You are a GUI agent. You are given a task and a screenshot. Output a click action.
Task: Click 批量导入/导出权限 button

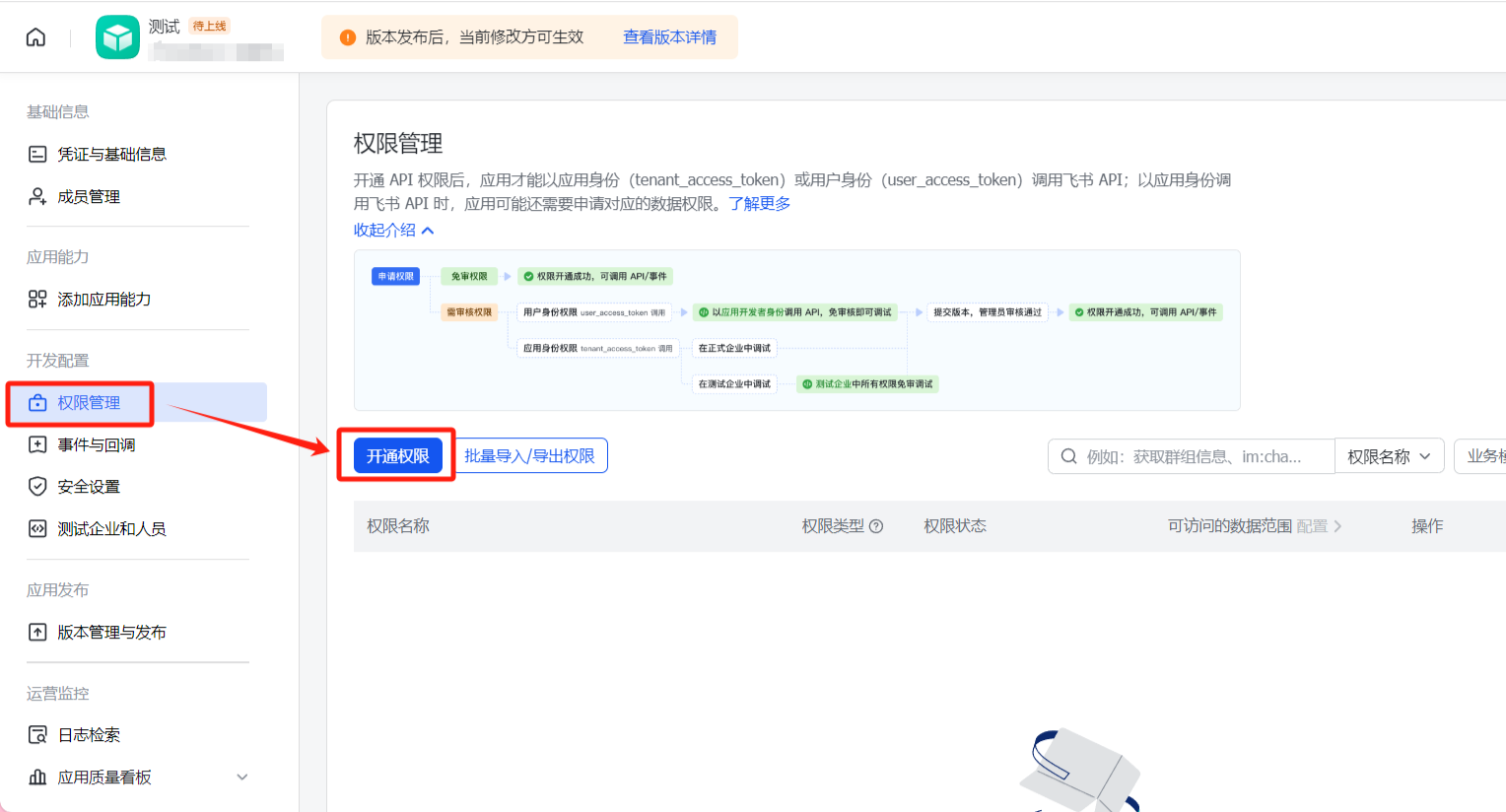coord(529,456)
